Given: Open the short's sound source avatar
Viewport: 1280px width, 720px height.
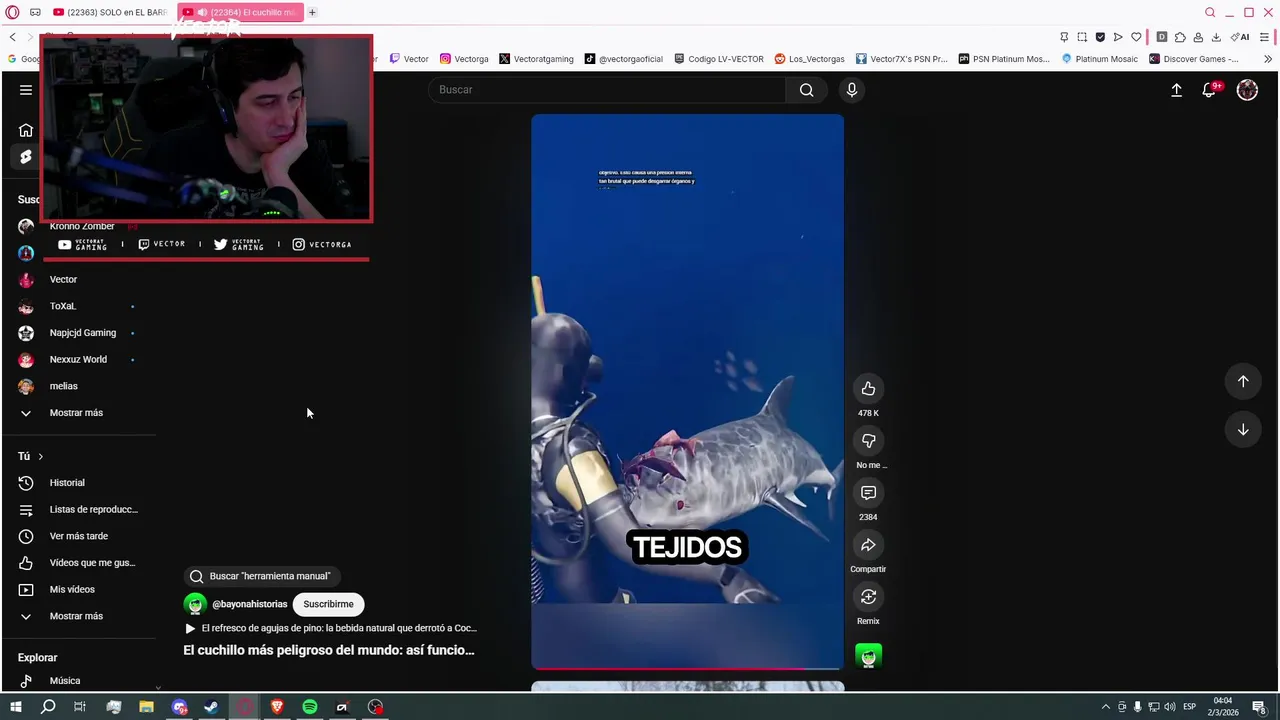Looking at the screenshot, I should (868, 656).
